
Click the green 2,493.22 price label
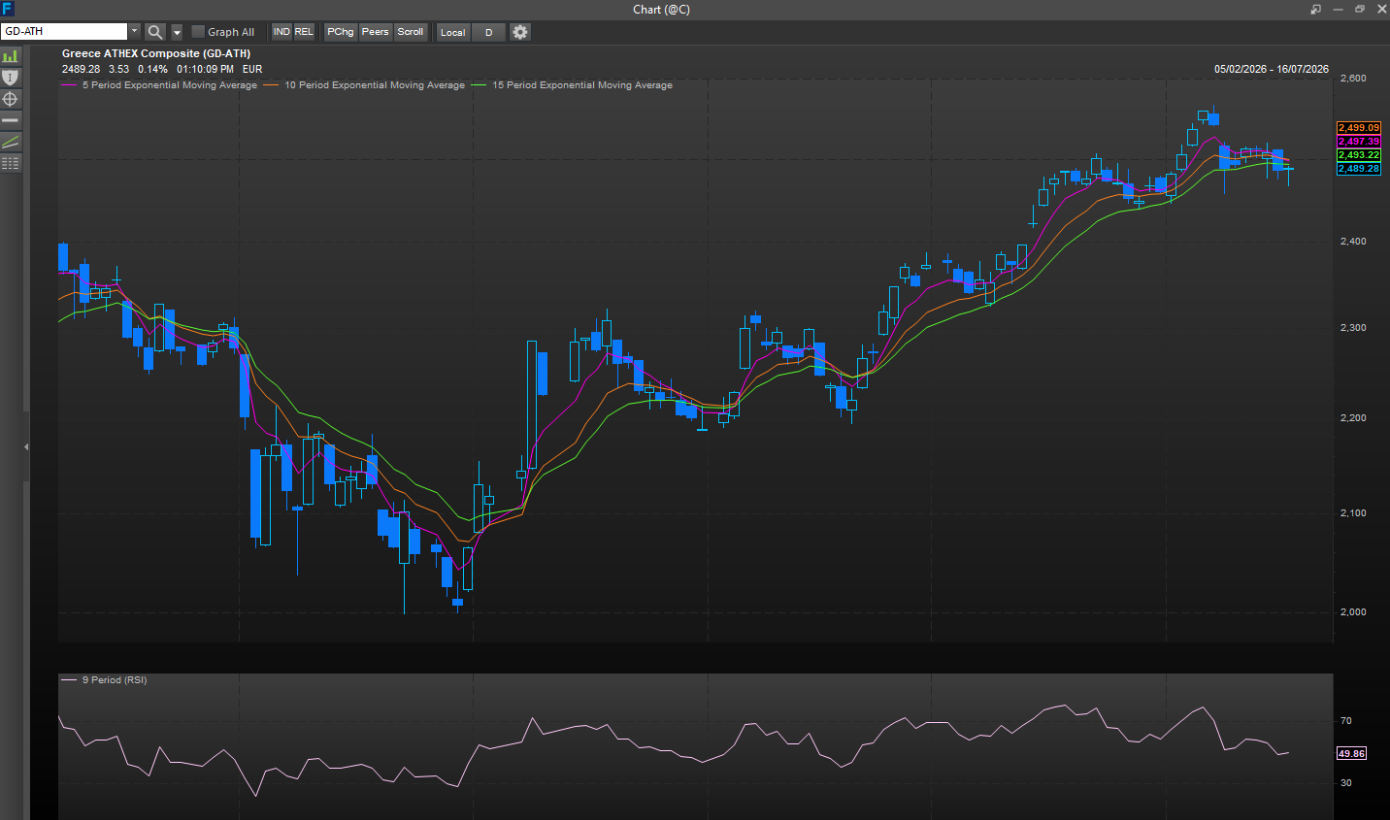click(x=1358, y=155)
